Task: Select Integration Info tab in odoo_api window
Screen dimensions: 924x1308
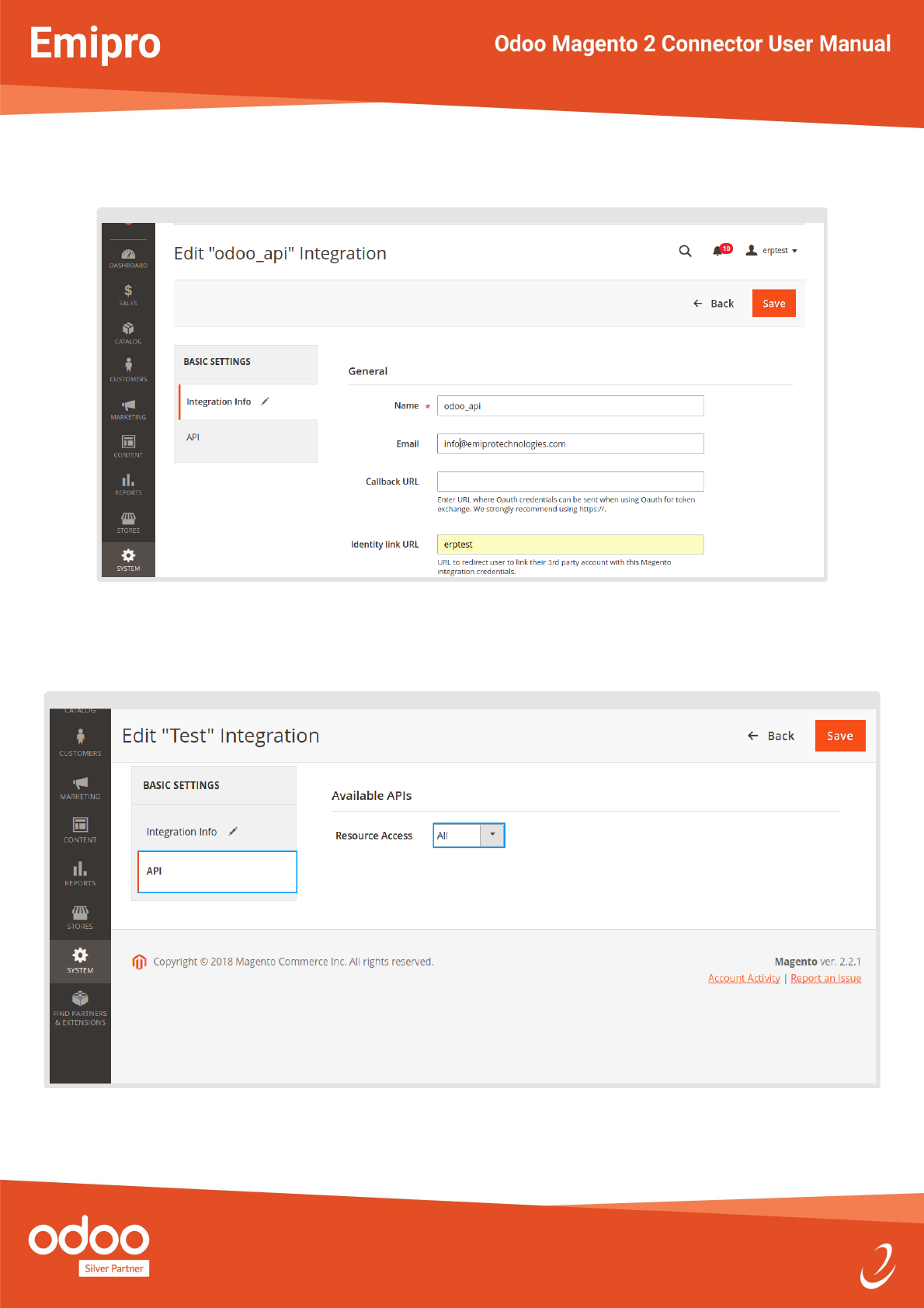Action: tap(248, 402)
